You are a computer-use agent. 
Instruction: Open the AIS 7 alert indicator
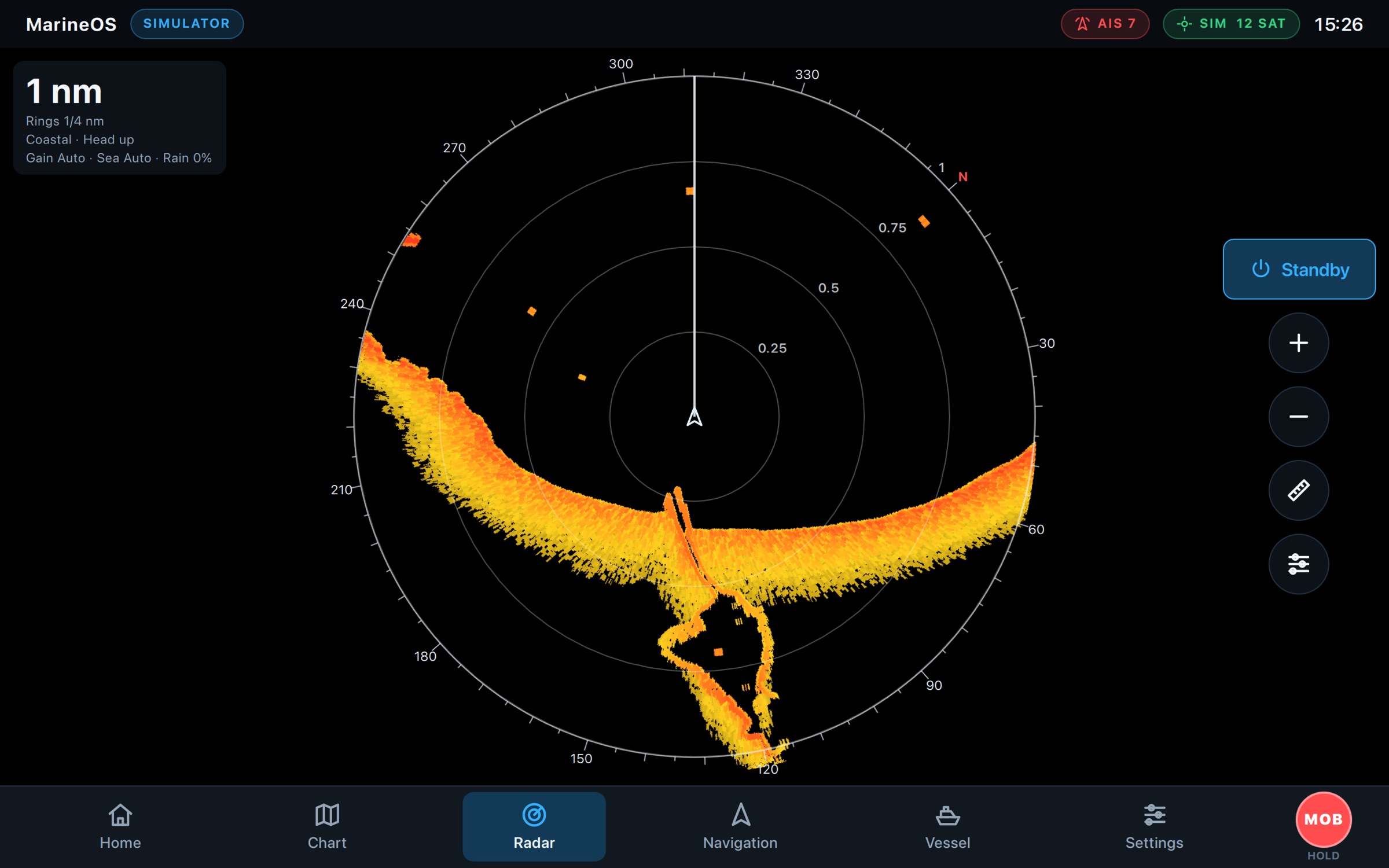1105,24
